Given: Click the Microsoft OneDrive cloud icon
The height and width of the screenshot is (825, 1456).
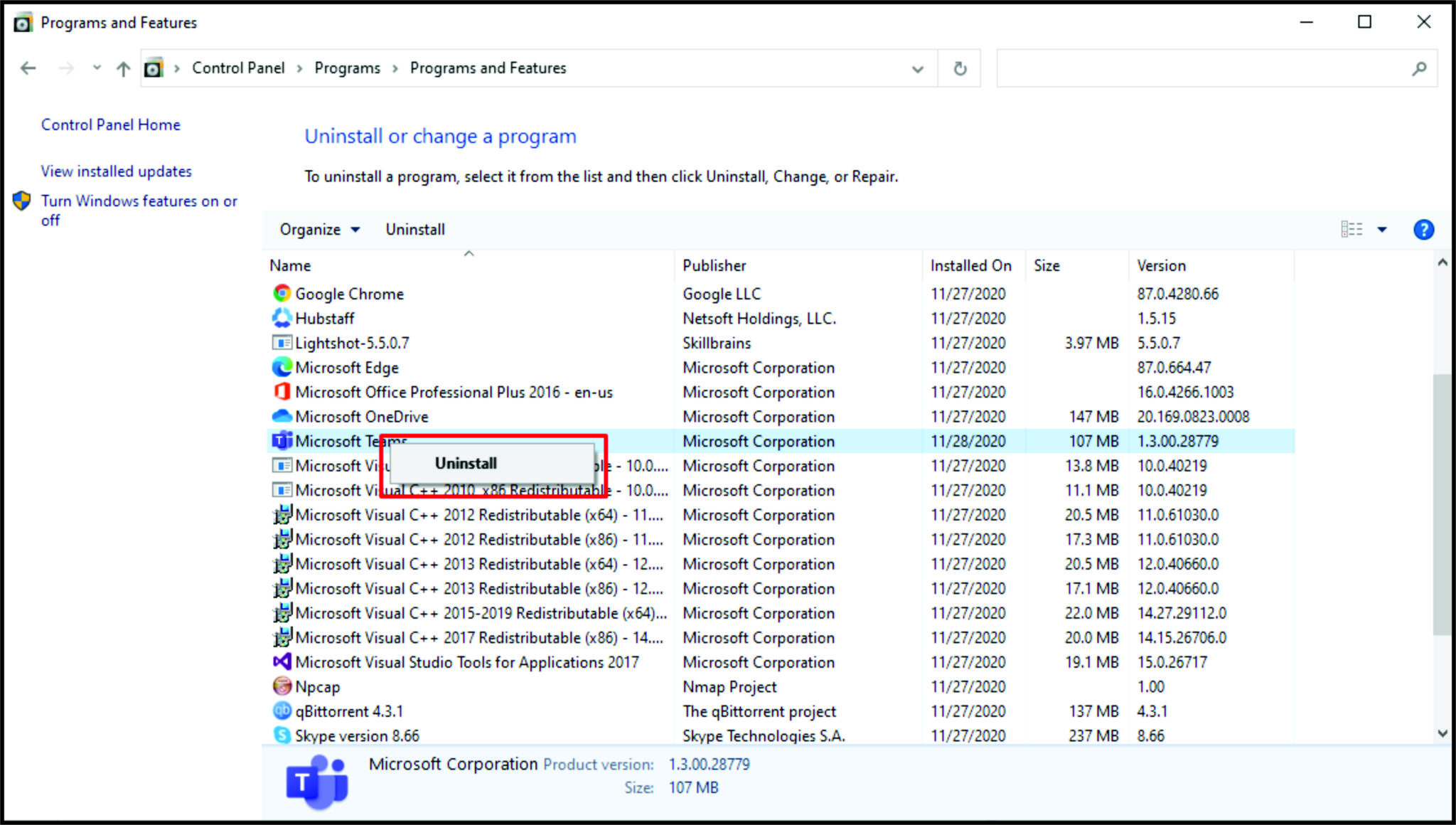Looking at the screenshot, I should 282,416.
